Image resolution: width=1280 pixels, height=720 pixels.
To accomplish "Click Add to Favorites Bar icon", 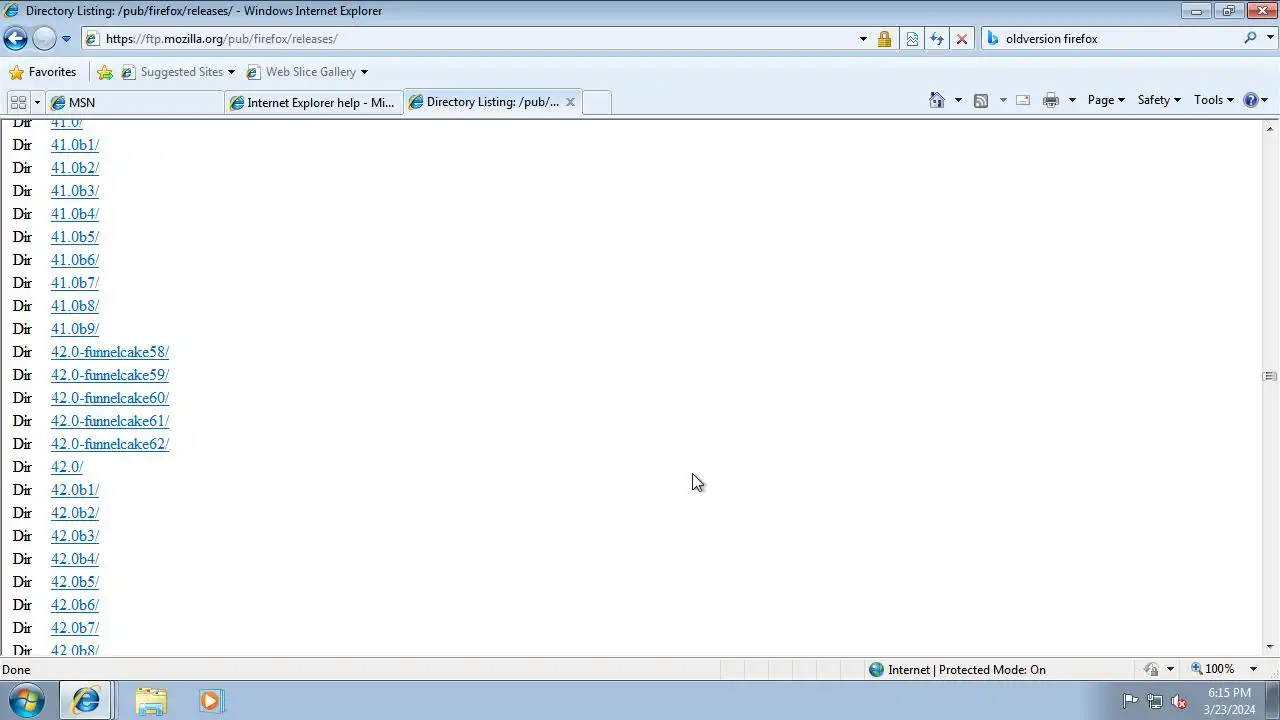I will pyautogui.click(x=105, y=72).
